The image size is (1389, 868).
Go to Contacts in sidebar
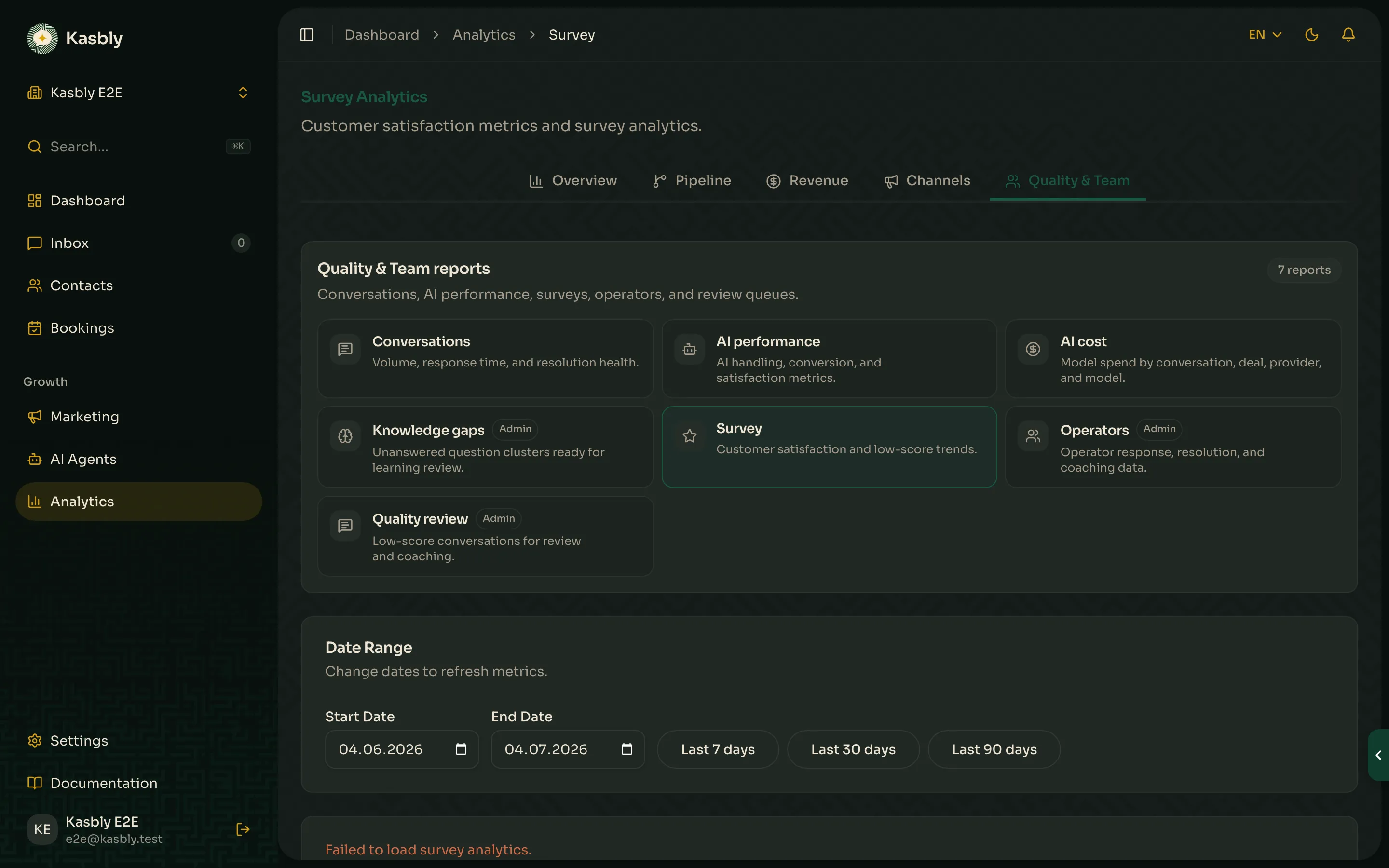pyautogui.click(x=138, y=285)
